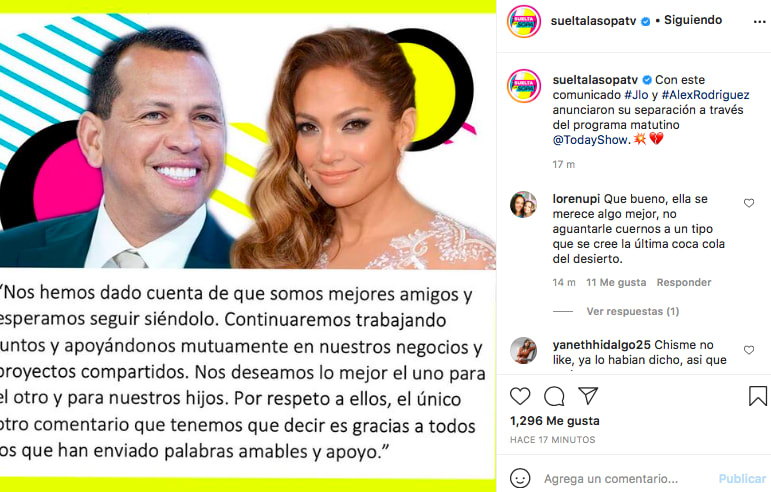Image resolution: width=771 pixels, height=492 pixels.
Task: Open the 1,296 Me gusta likes list
Action: (x=555, y=421)
